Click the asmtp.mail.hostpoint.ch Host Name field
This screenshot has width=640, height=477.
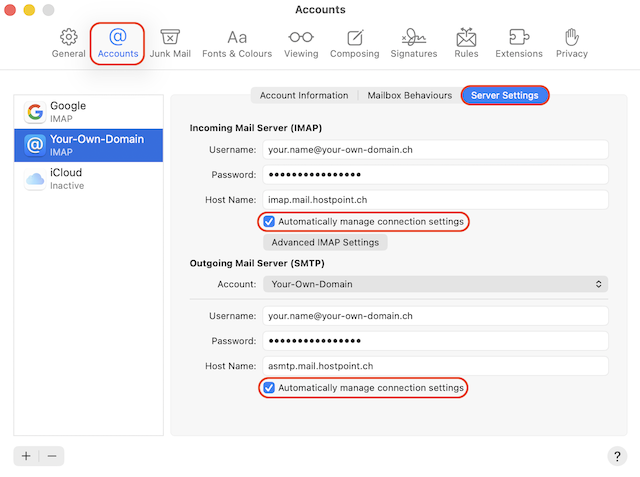pyautogui.click(x=436, y=366)
